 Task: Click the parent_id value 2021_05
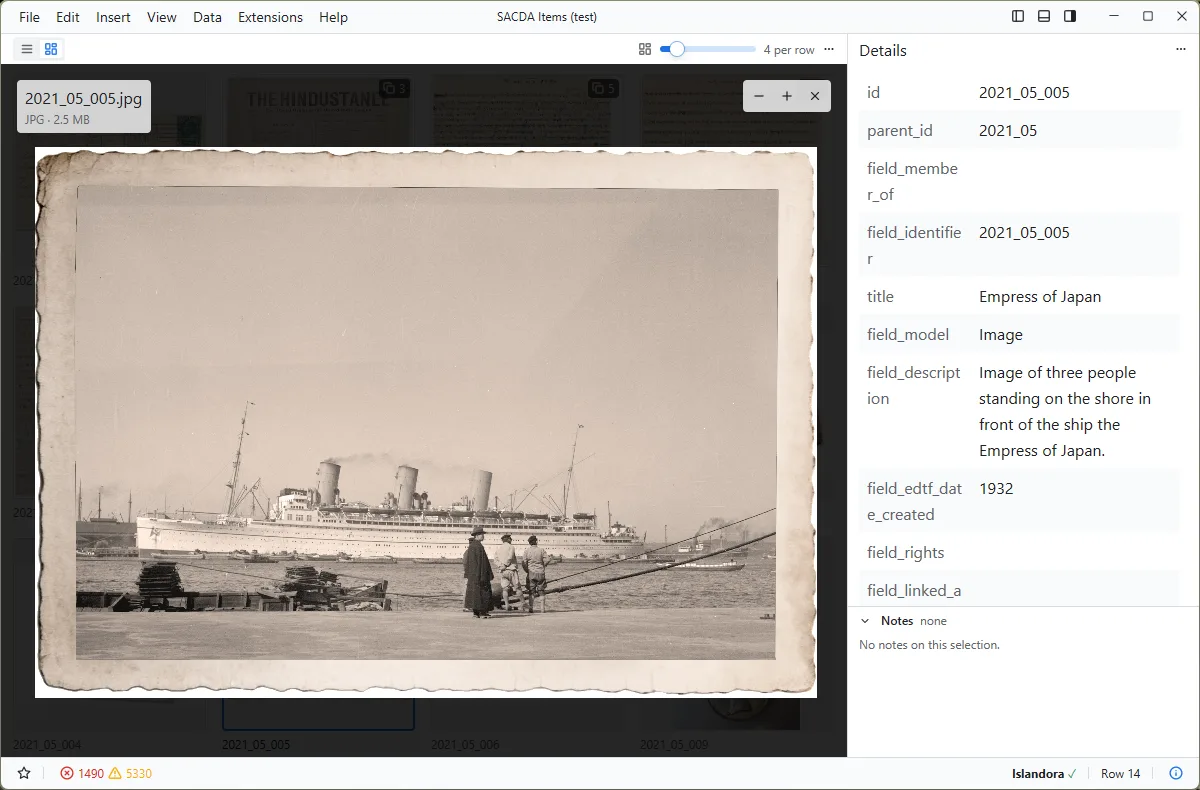click(1008, 131)
